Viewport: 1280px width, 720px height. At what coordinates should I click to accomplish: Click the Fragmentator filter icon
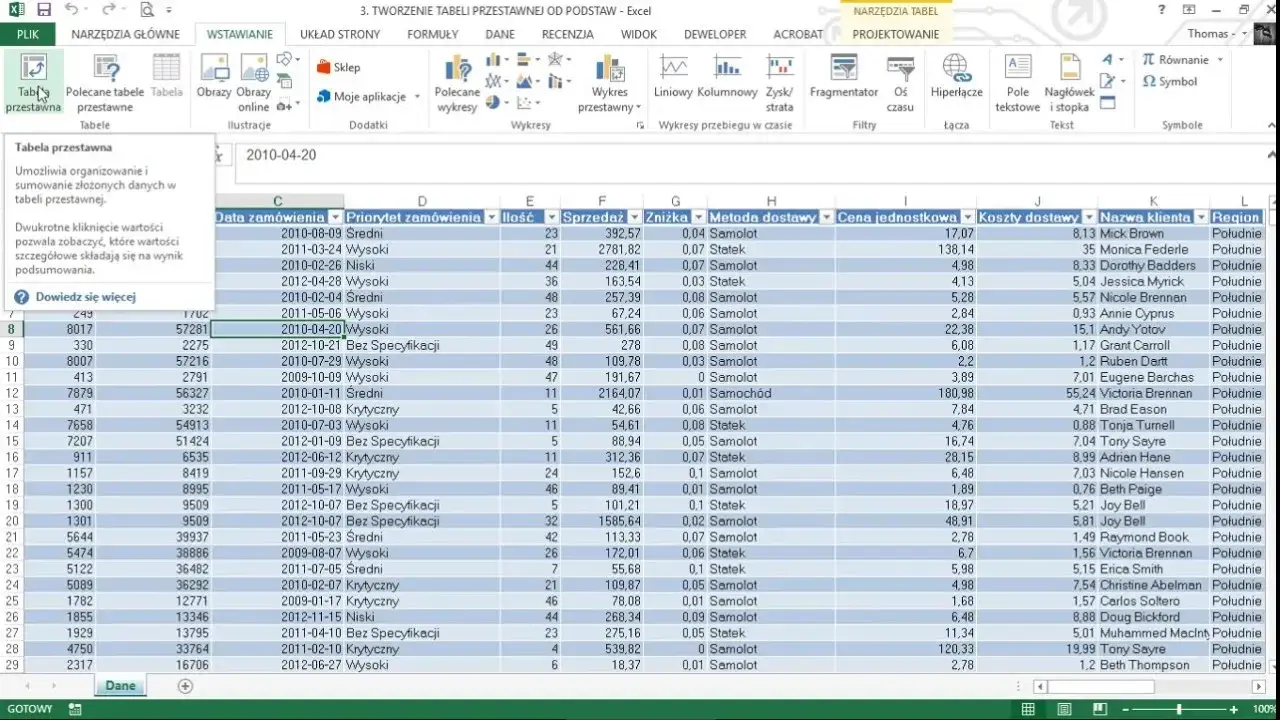pos(844,83)
